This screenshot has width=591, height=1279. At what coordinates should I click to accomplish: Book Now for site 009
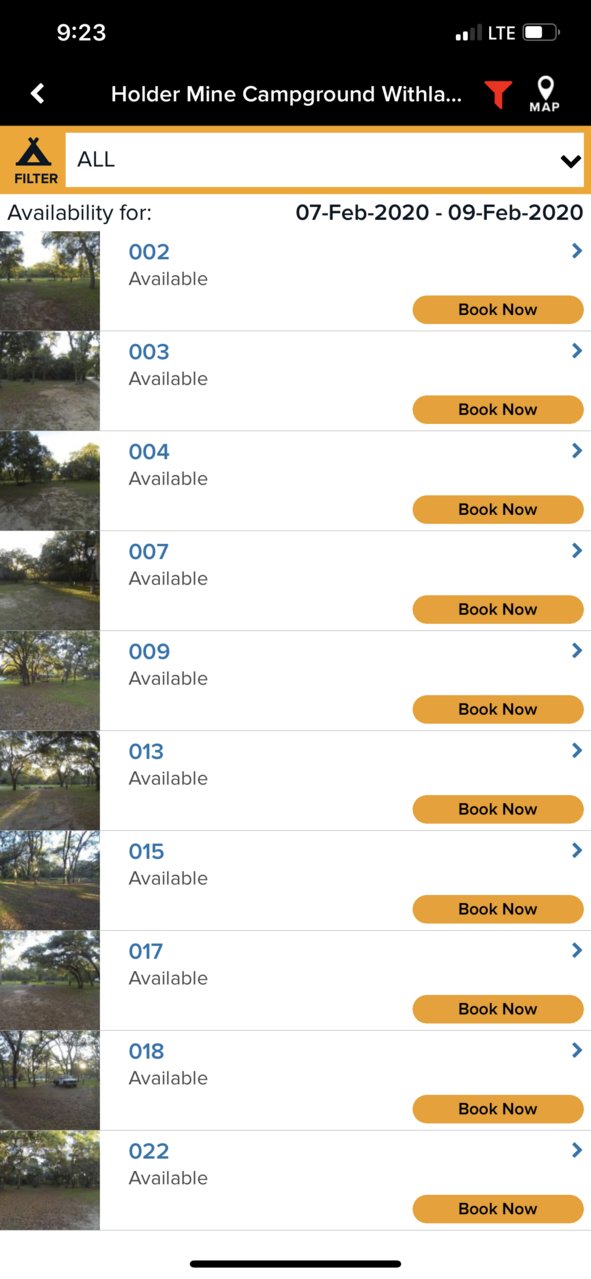[498, 709]
